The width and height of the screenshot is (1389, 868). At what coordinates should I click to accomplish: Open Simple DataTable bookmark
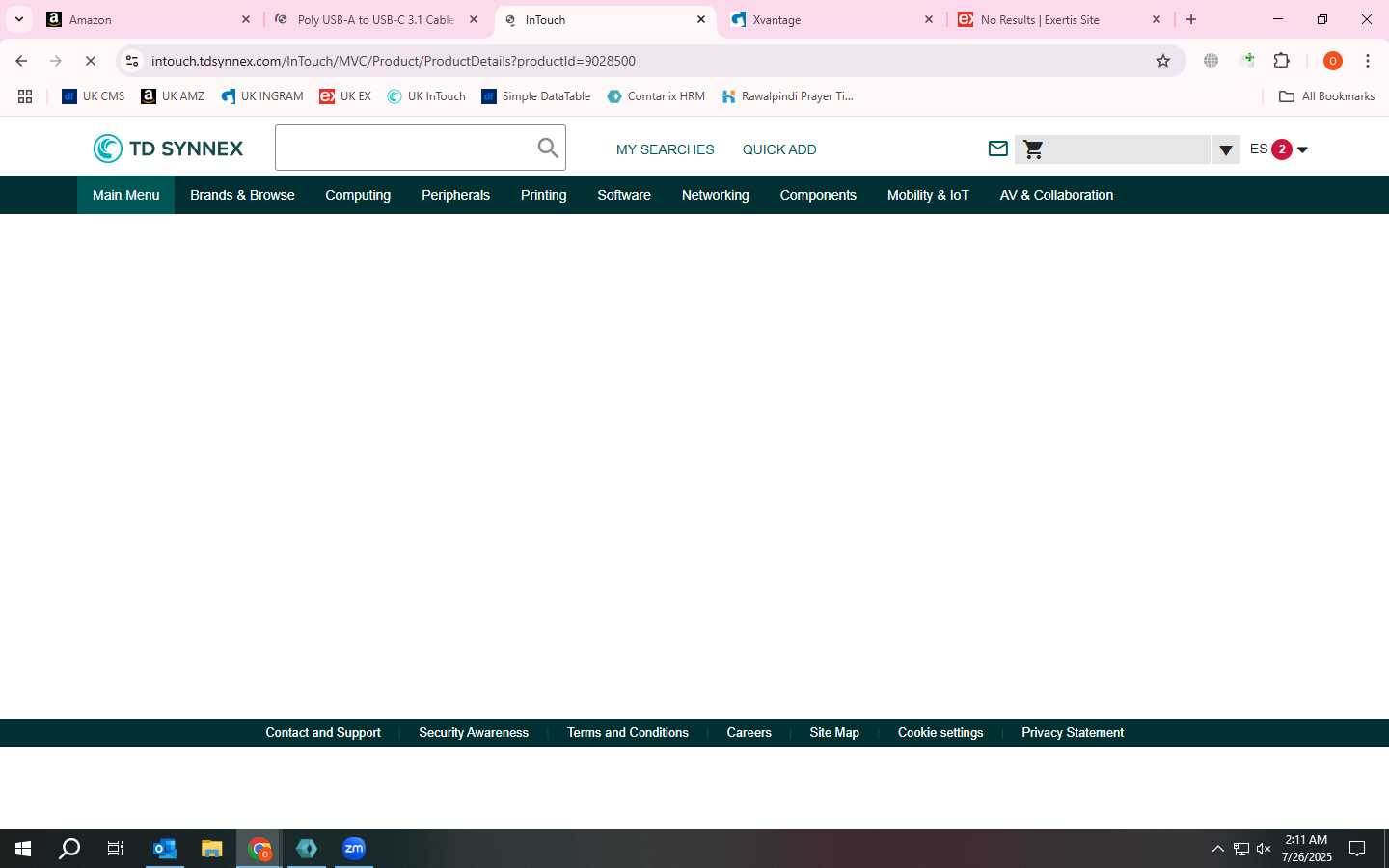click(536, 96)
